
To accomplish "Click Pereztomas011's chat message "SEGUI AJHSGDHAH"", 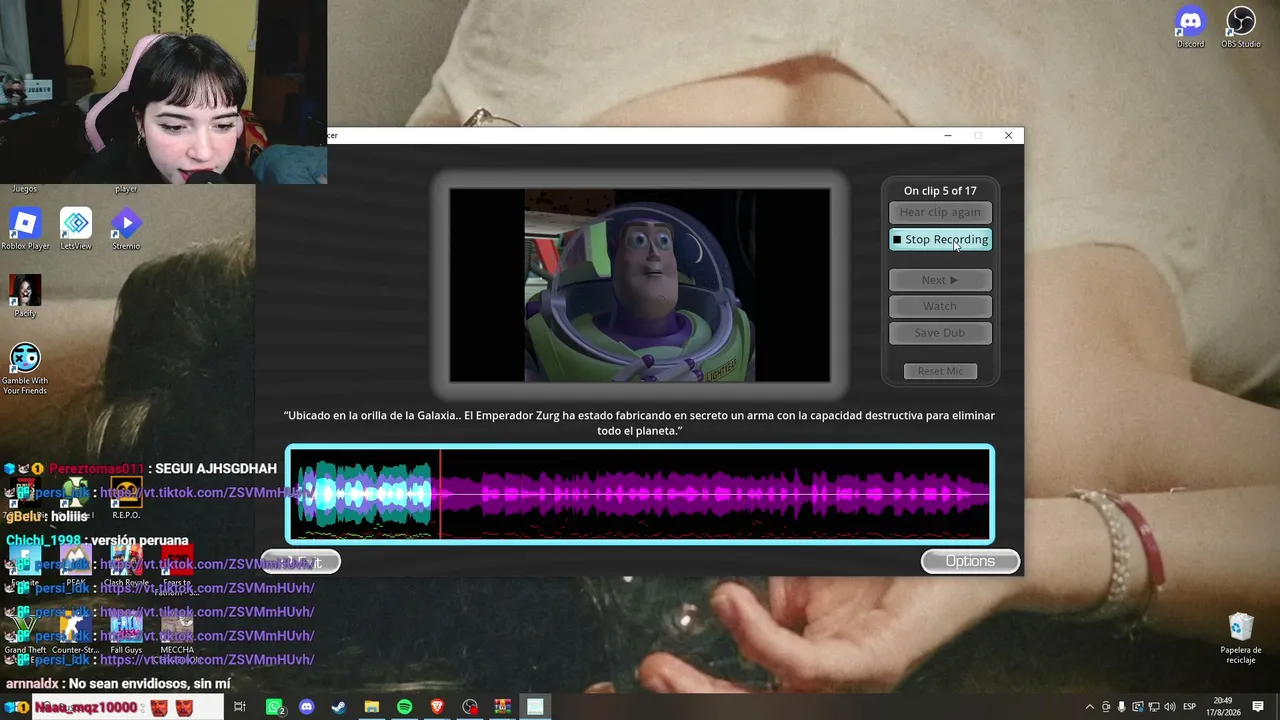I will tap(216, 469).
